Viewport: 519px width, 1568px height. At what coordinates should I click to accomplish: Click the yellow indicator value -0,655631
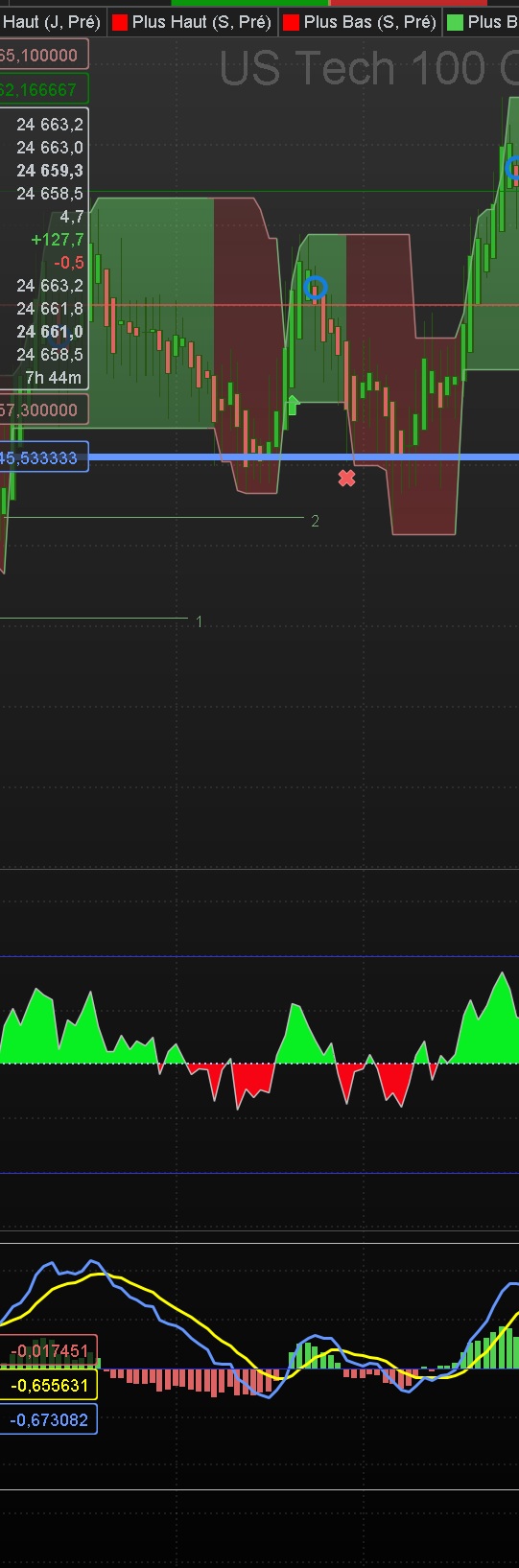click(48, 1385)
